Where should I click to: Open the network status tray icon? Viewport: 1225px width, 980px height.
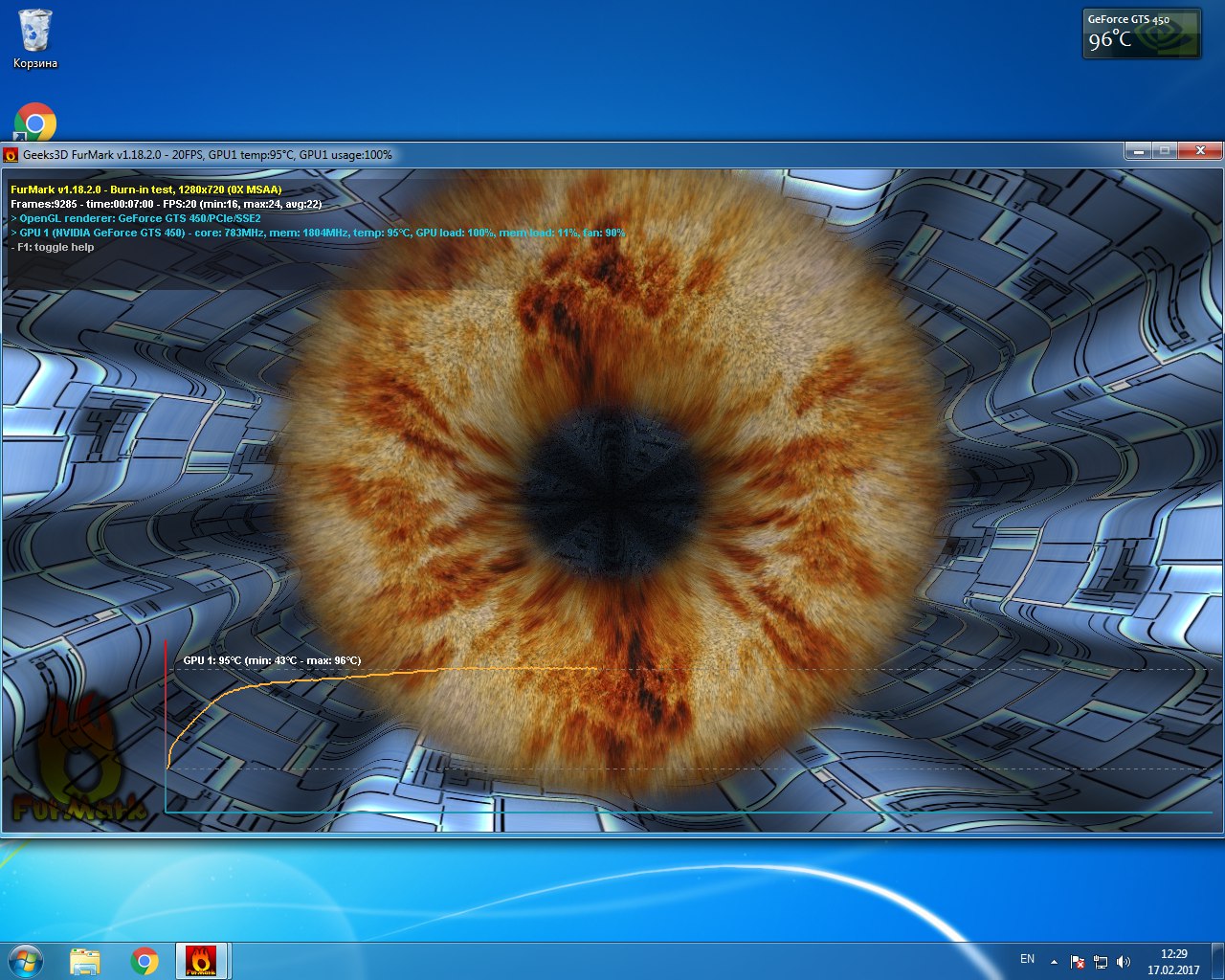pos(1101,962)
